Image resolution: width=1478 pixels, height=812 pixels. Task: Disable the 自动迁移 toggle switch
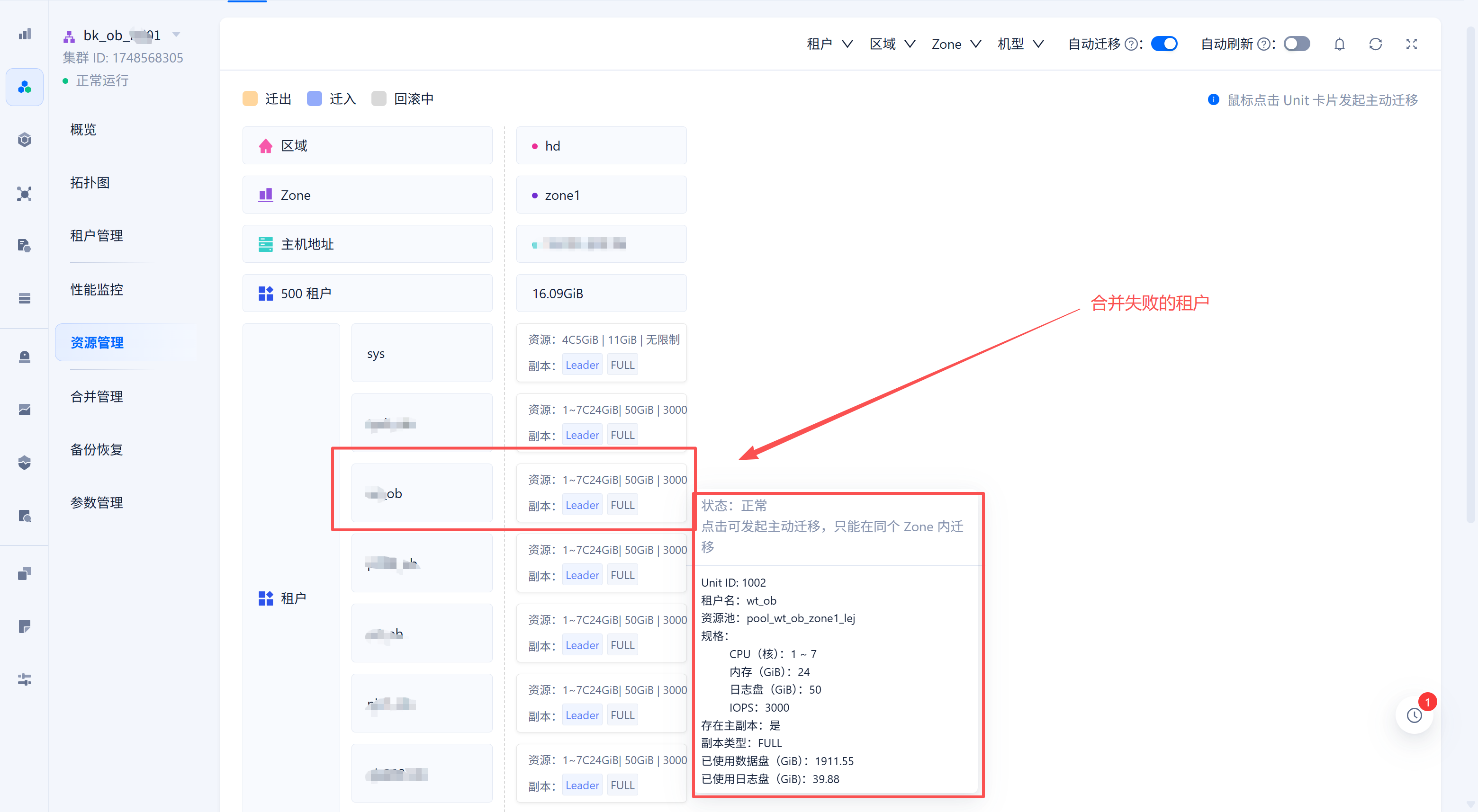tap(1164, 44)
